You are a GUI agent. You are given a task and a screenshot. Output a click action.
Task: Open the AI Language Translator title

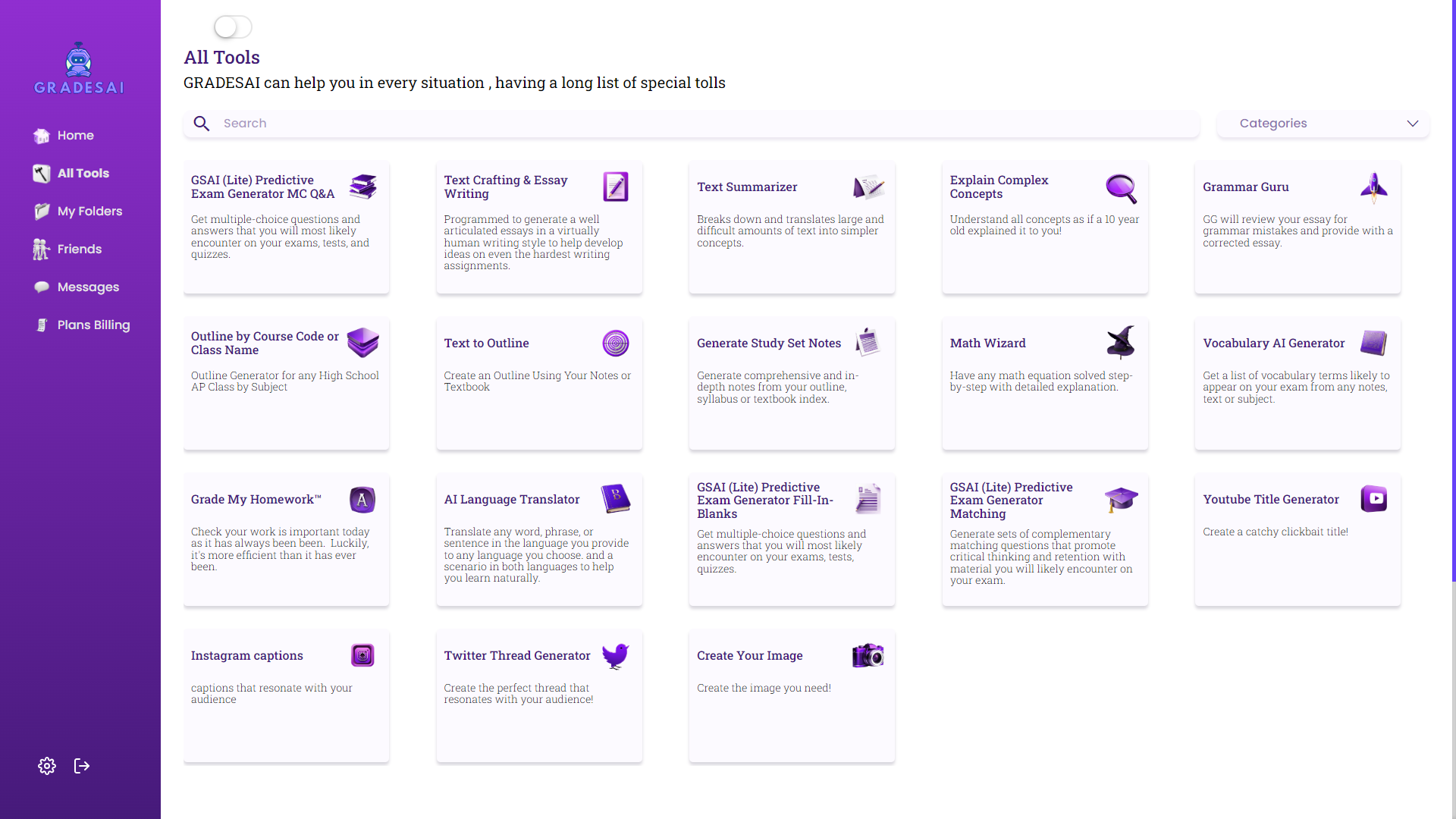coord(511,500)
